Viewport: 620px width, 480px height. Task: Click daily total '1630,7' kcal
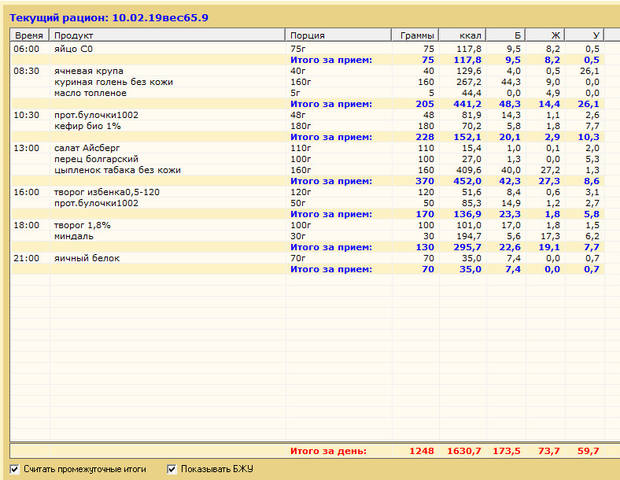(464, 451)
